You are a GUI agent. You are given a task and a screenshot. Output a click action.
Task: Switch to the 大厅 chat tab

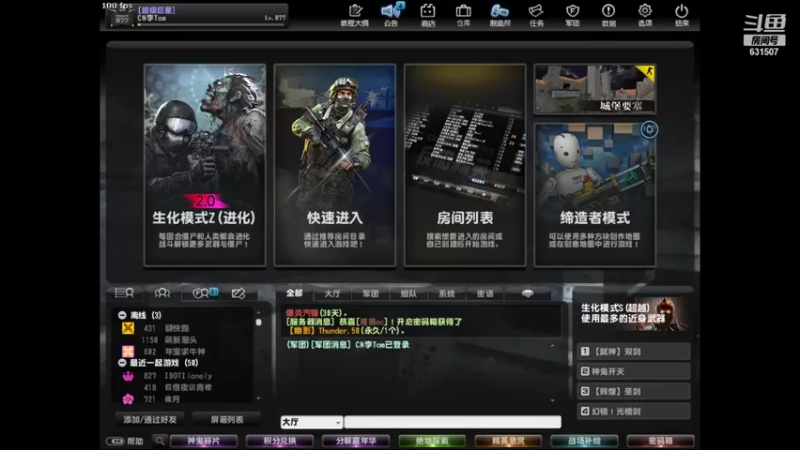[332, 293]
